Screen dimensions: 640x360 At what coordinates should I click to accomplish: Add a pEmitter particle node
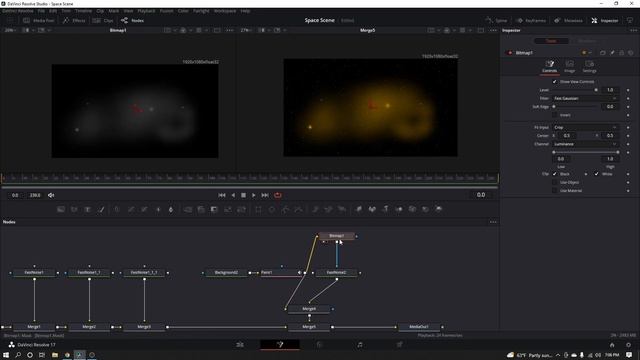click(x=315, y=209)
